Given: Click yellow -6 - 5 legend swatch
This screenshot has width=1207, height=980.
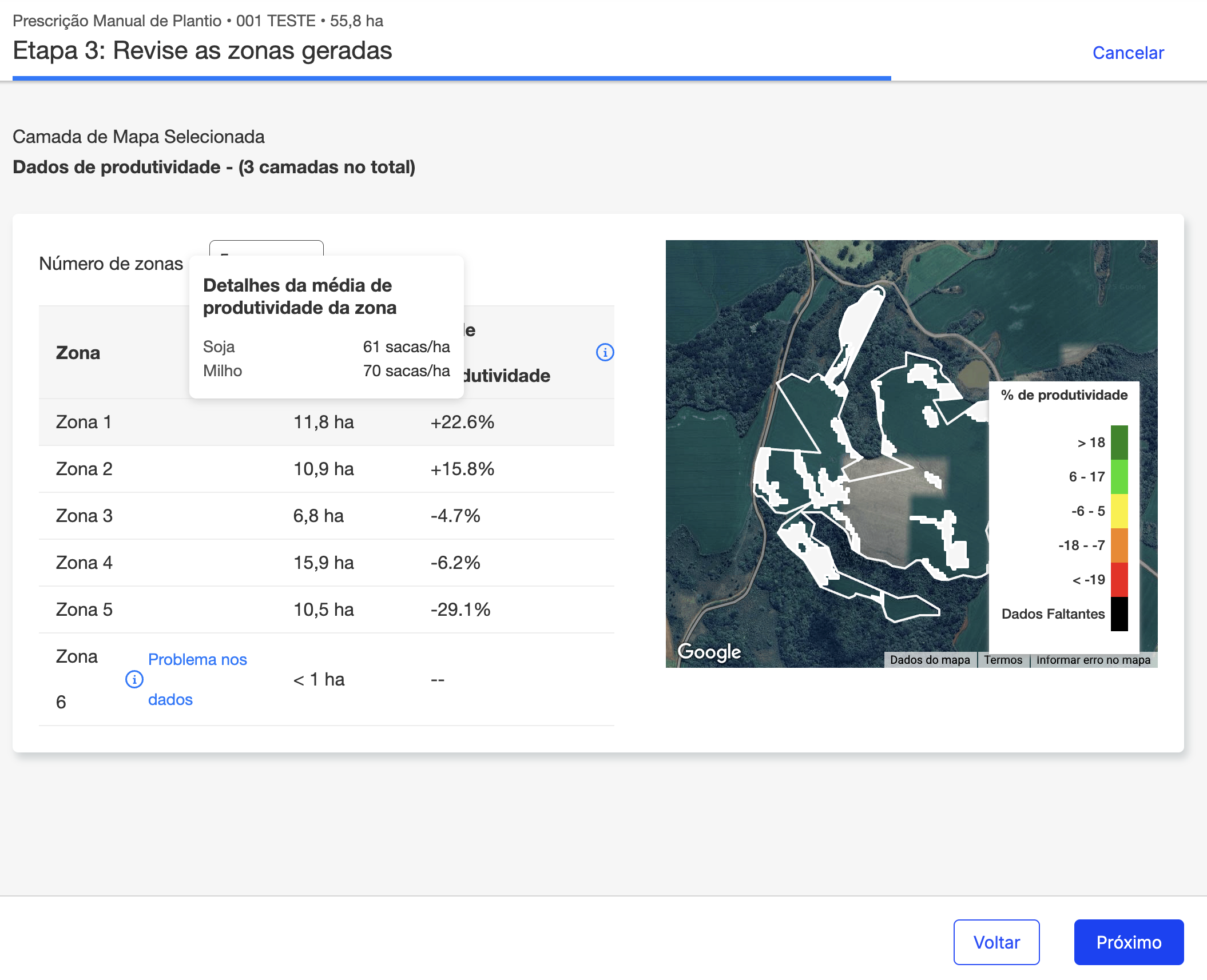Looking at the screenshot, I should (x=1119, y=511).
